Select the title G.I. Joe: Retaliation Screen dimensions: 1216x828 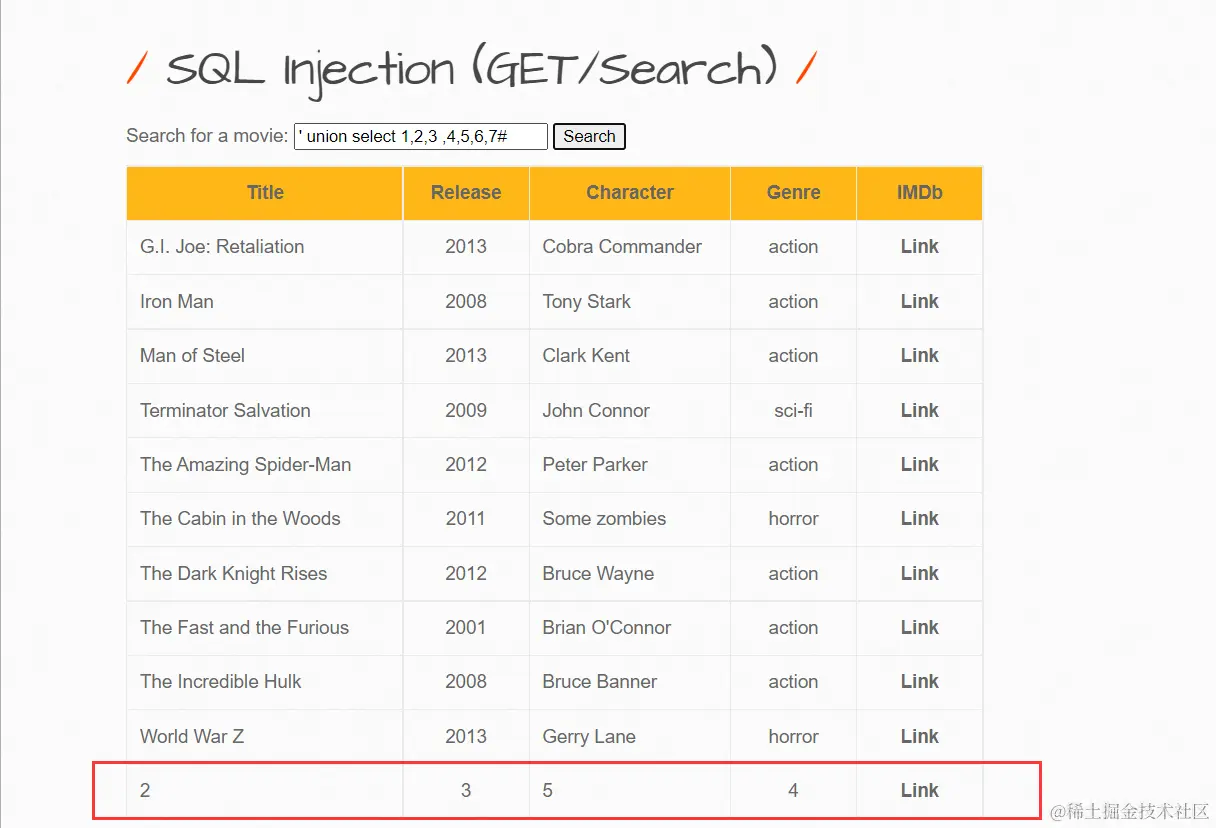(222, 247)
